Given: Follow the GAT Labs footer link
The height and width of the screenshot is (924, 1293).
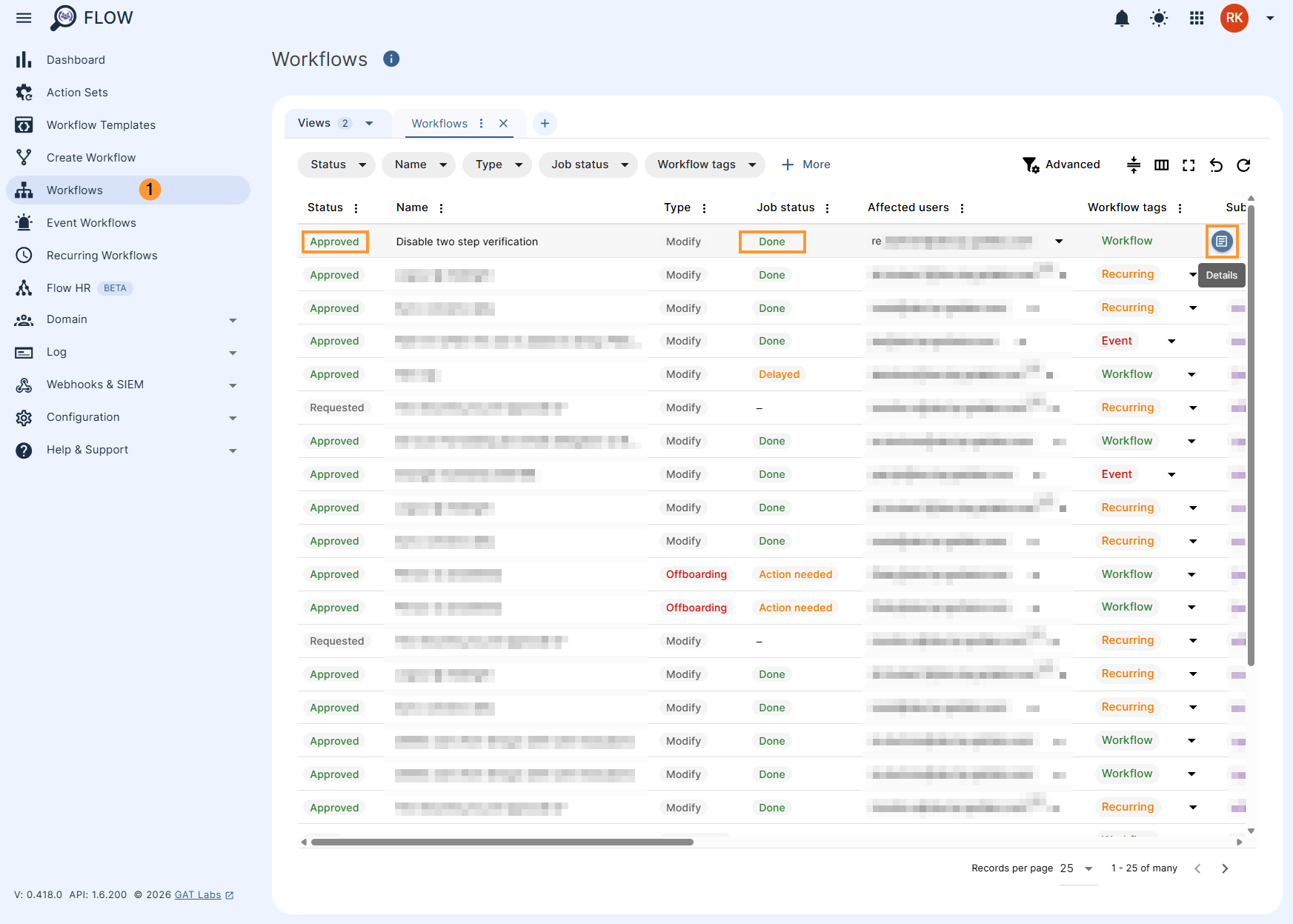Looking at the screenshot, I should 197,894.
